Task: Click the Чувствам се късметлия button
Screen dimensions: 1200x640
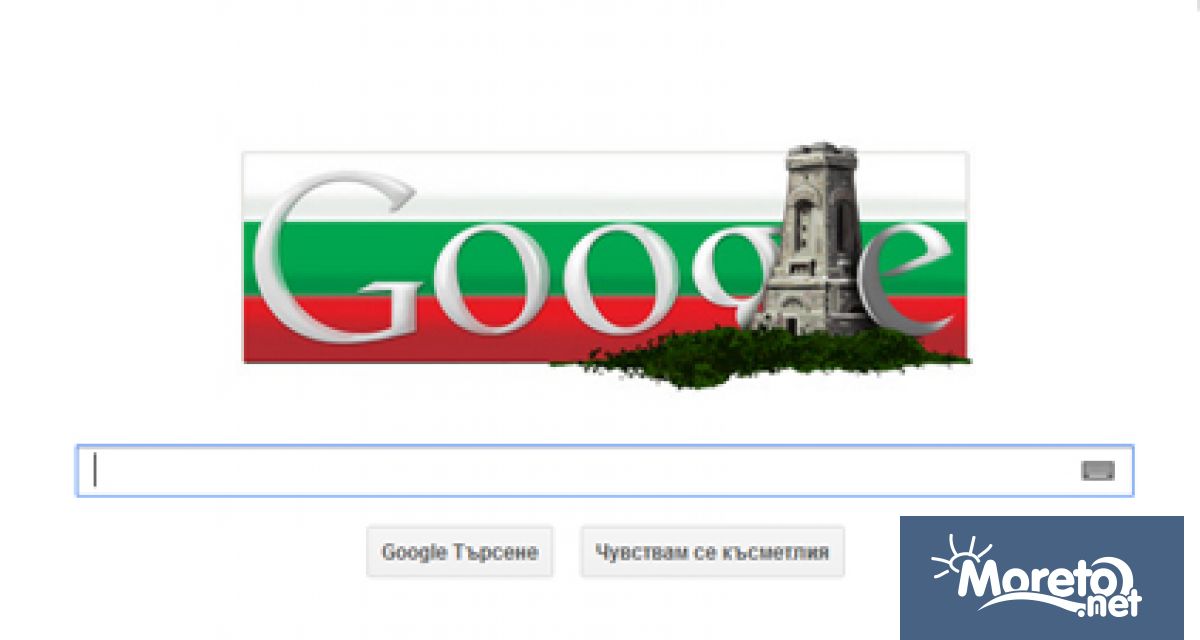Action: click(712, 552)
